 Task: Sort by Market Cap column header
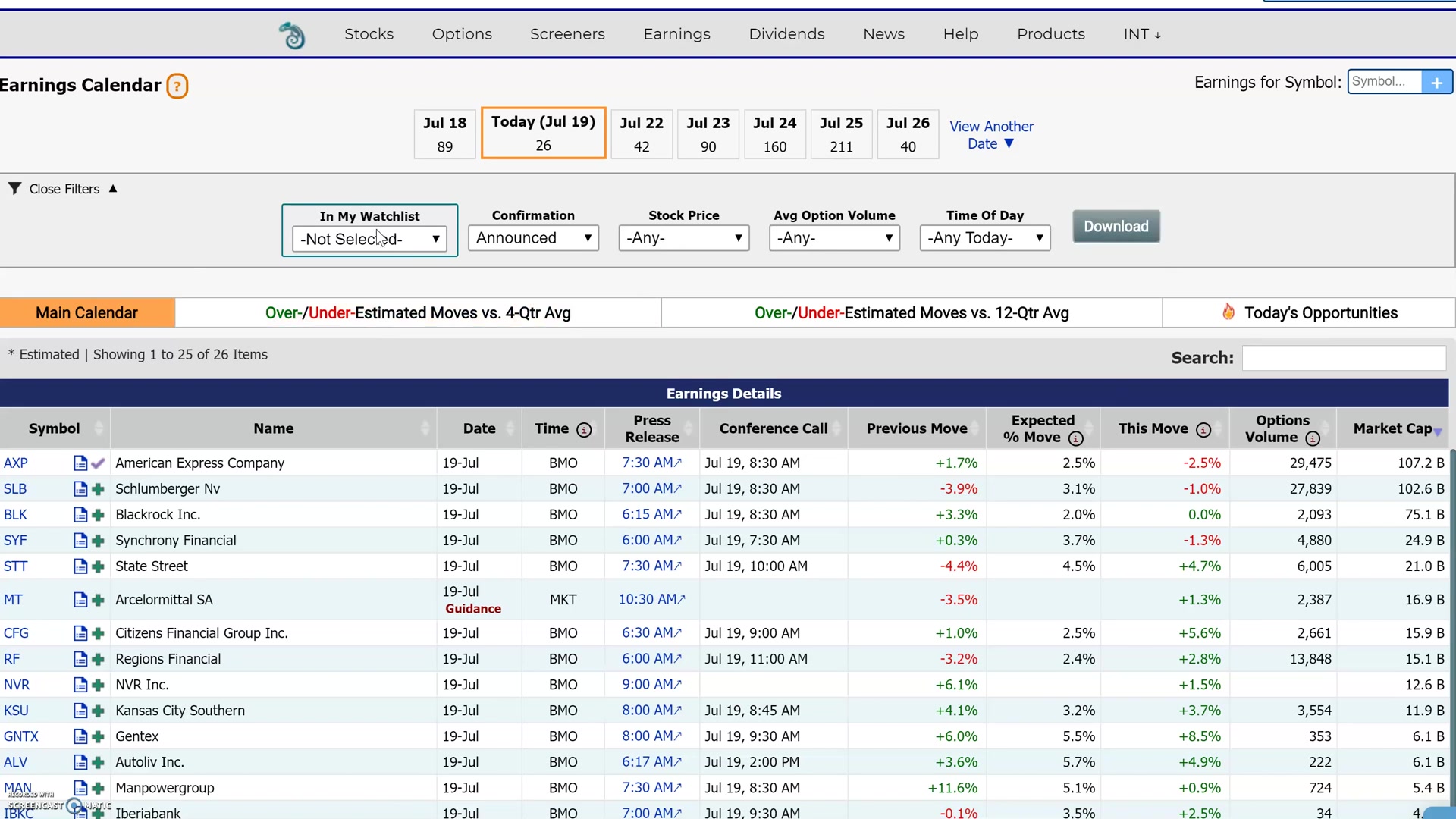(1392, 428)
